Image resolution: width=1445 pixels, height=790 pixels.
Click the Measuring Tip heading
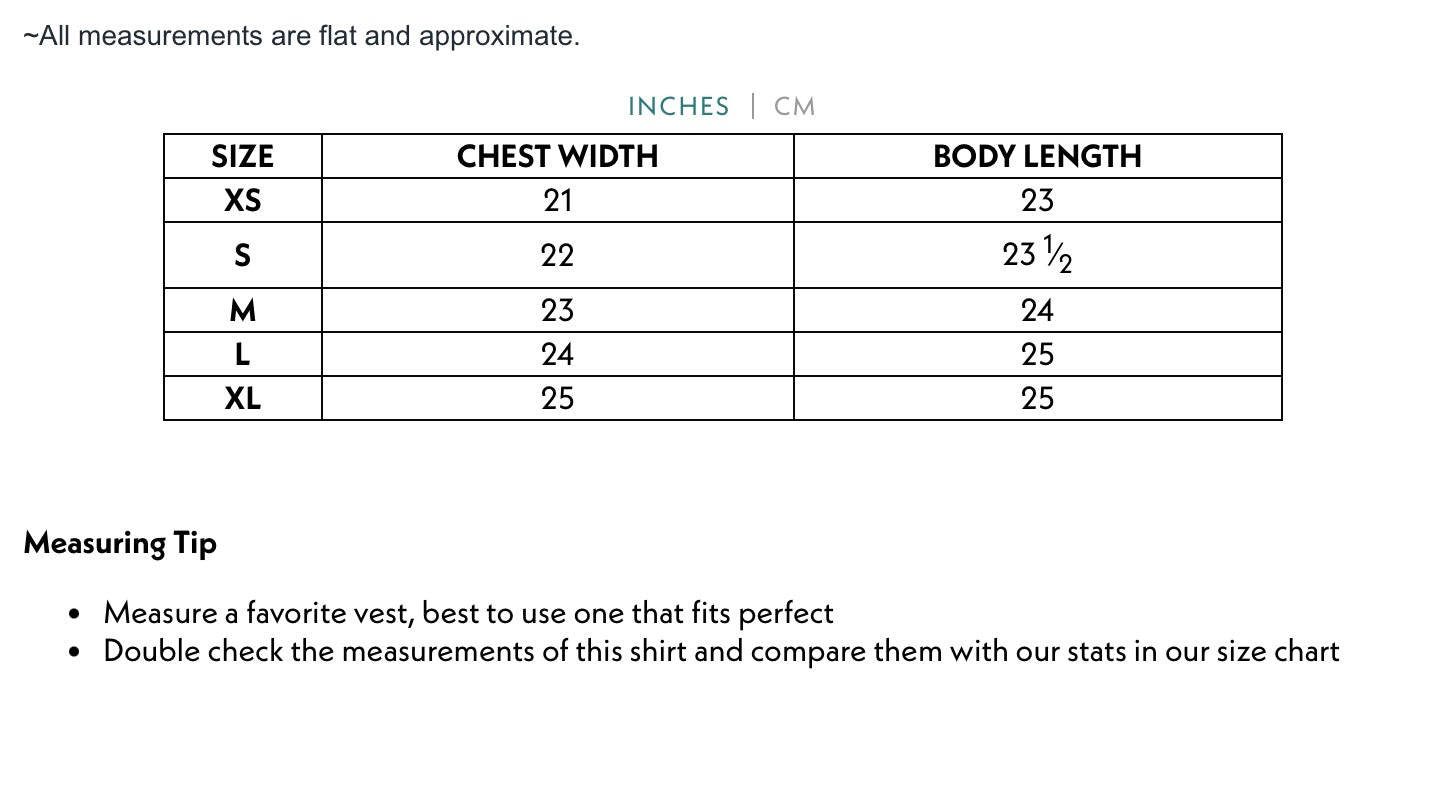coord(120,543)
